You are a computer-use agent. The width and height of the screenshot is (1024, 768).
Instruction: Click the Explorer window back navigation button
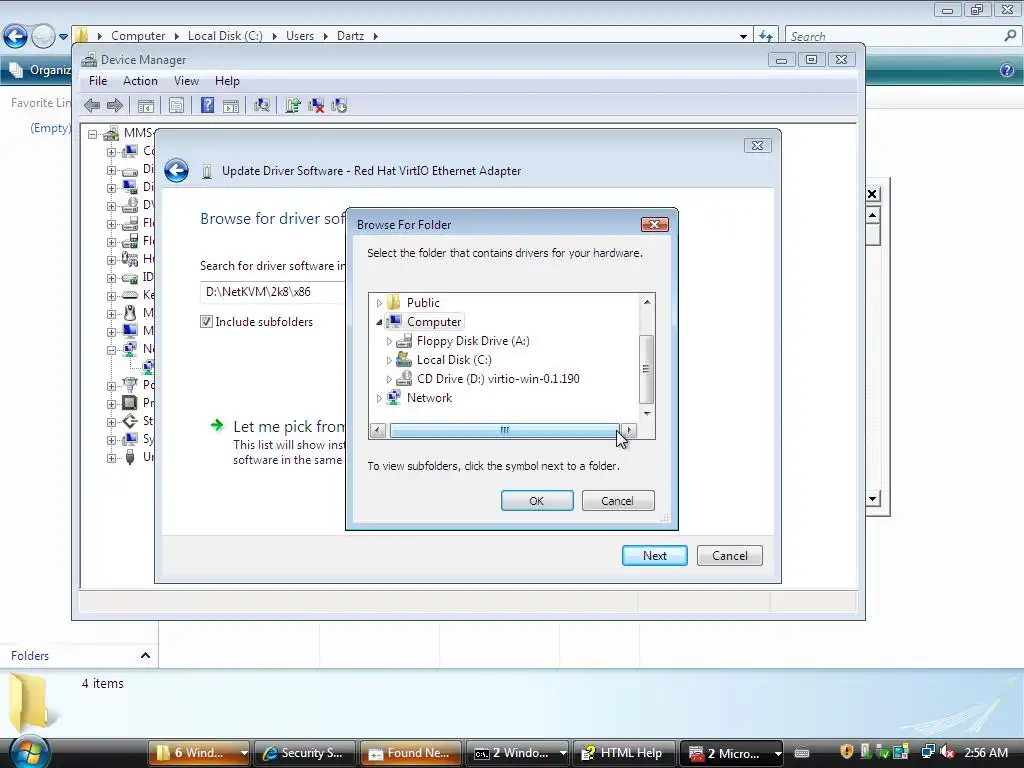point(15,36)
